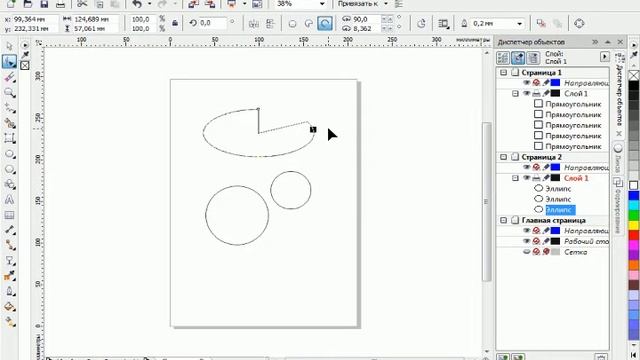
Task: Open text wrapping options
Action: [443, 24]
